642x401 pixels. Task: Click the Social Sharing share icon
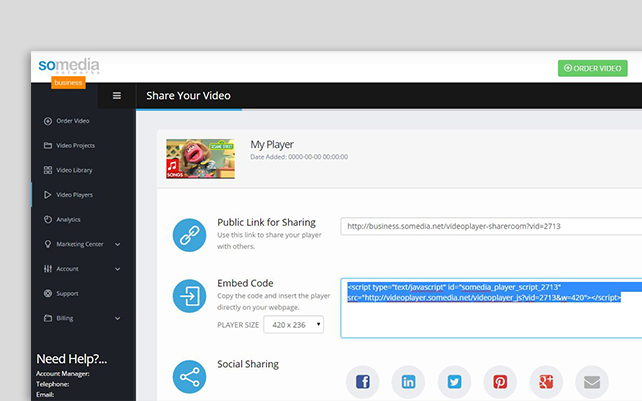[x=189, y=377]
